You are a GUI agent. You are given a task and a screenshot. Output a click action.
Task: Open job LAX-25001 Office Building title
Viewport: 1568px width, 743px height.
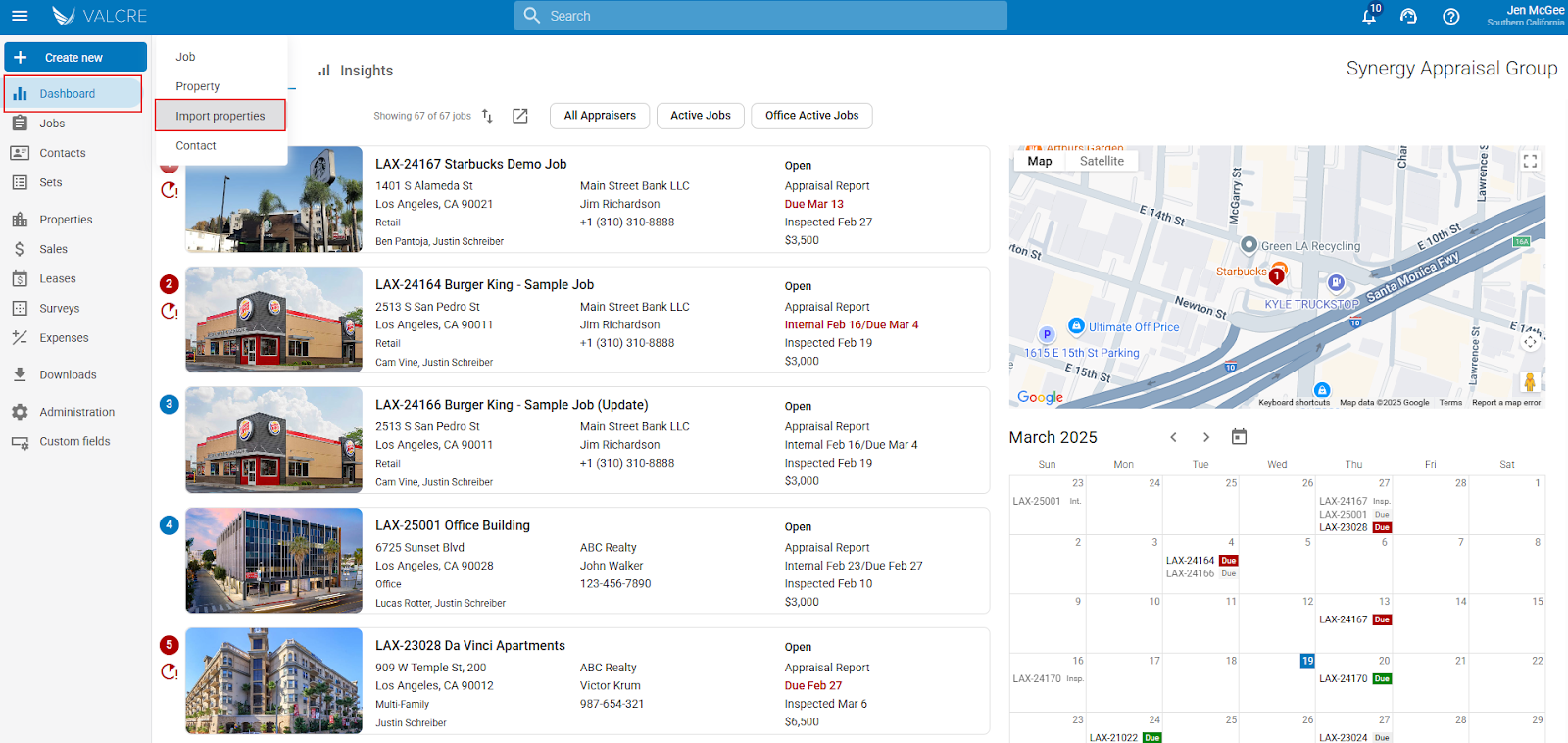[453, 525]
